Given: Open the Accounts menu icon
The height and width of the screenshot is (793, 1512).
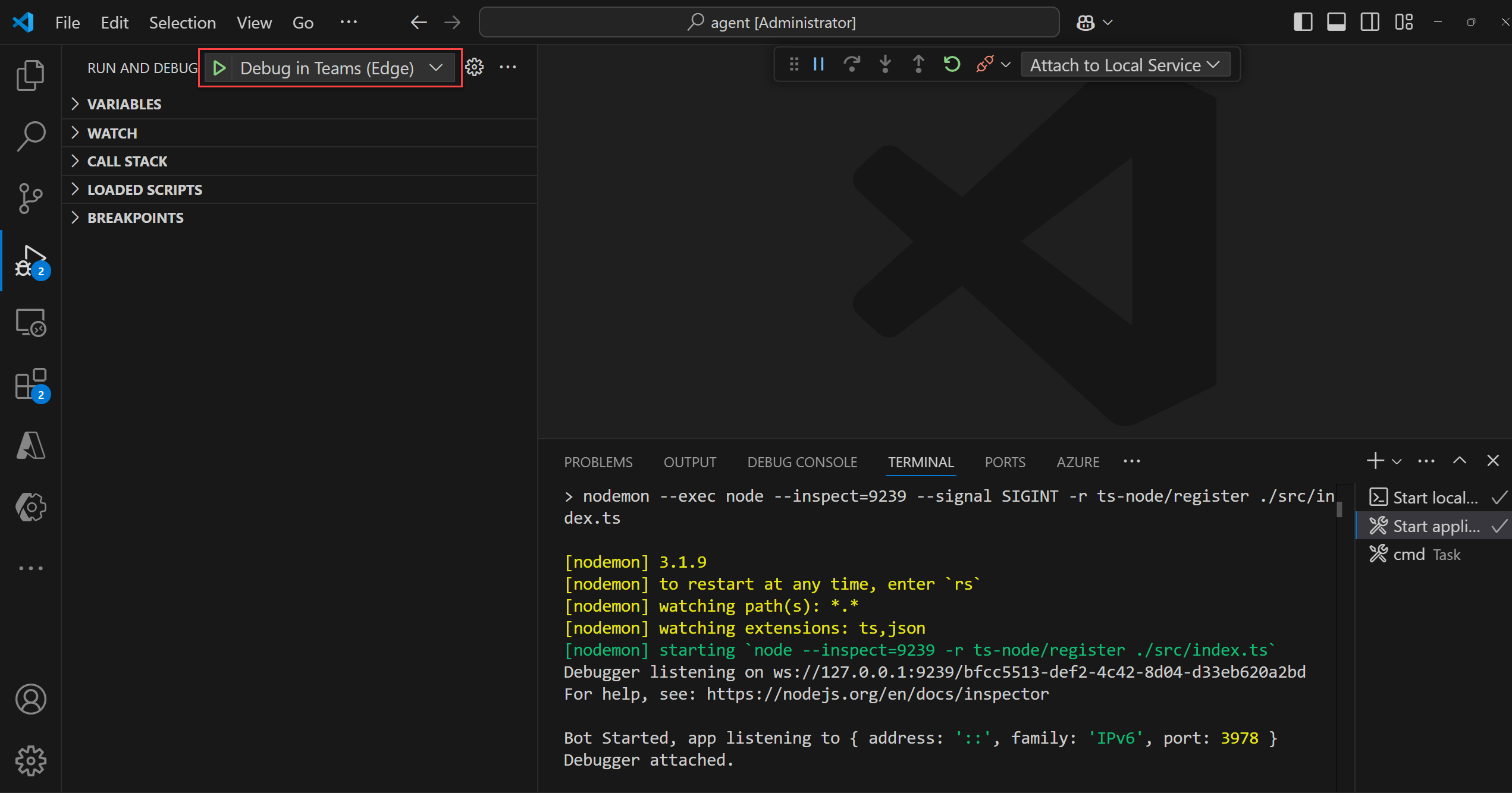Looking at the screenshot, I should click(x=30, y=698).
